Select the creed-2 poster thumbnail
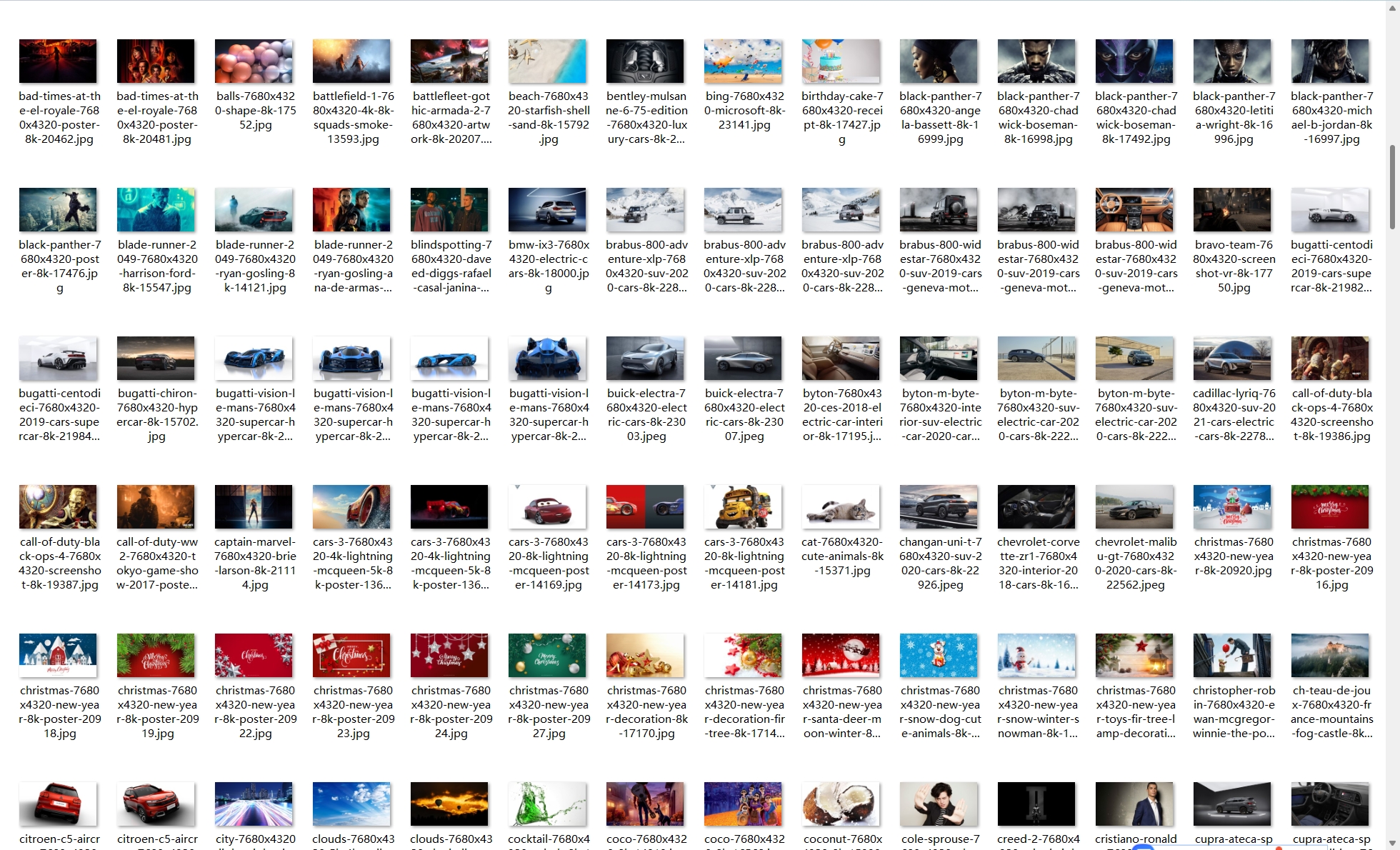The width and height of the screenshot is (1400, 850). click(1036, 804)
